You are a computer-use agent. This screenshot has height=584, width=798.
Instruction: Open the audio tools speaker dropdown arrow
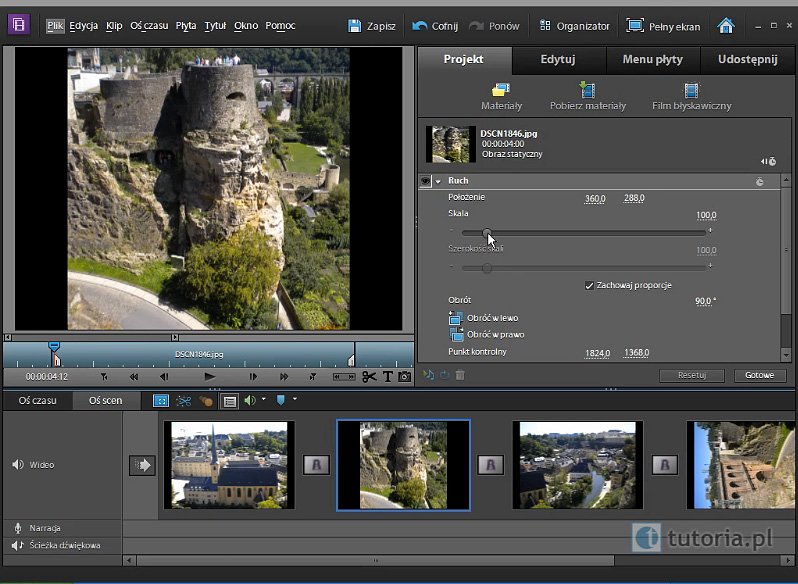[263, 400]
